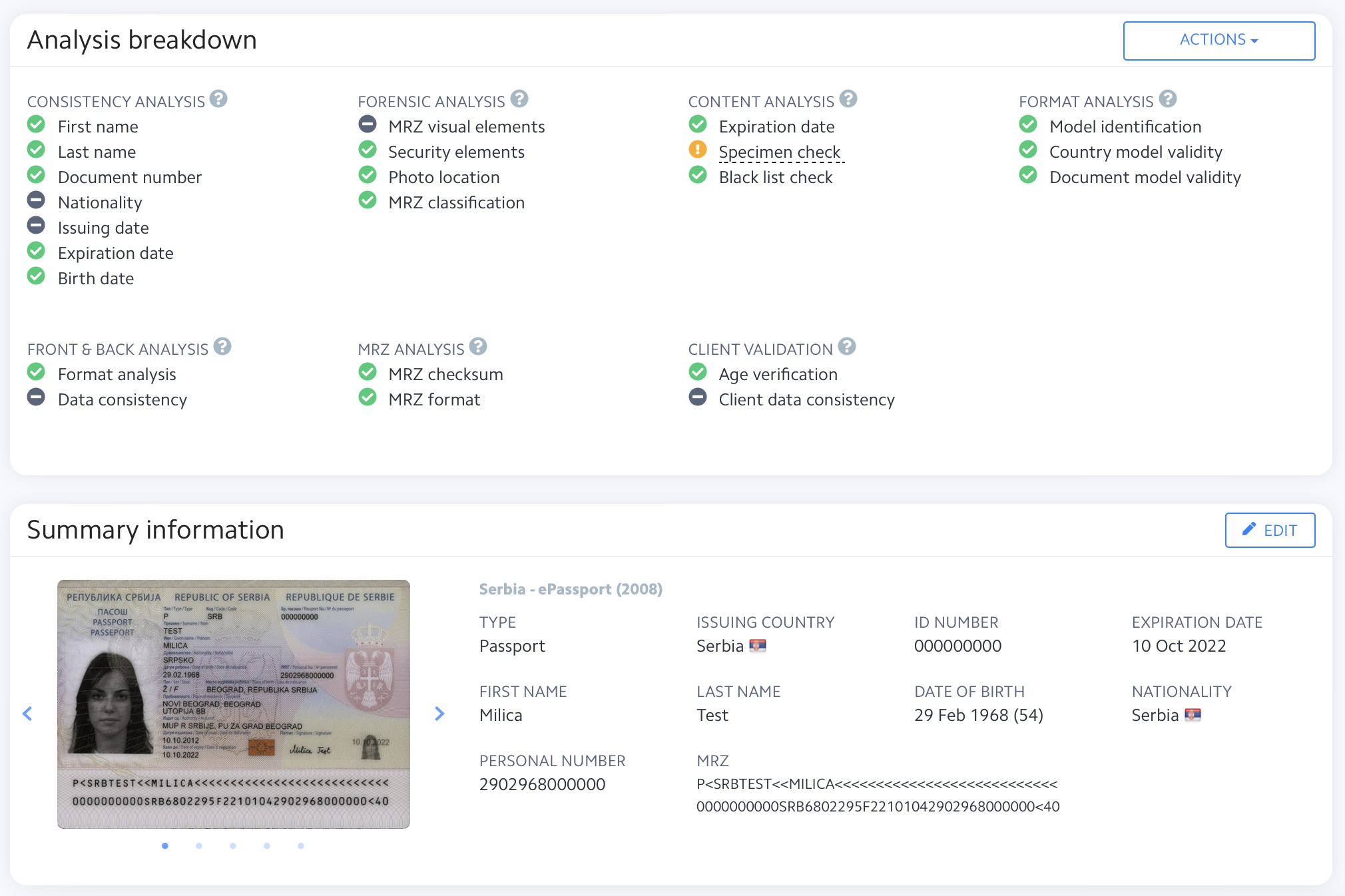Show previous document image with left chevron
Image resolution: width=1345 pixels, height=896 pixels.
tap(27, 714)
